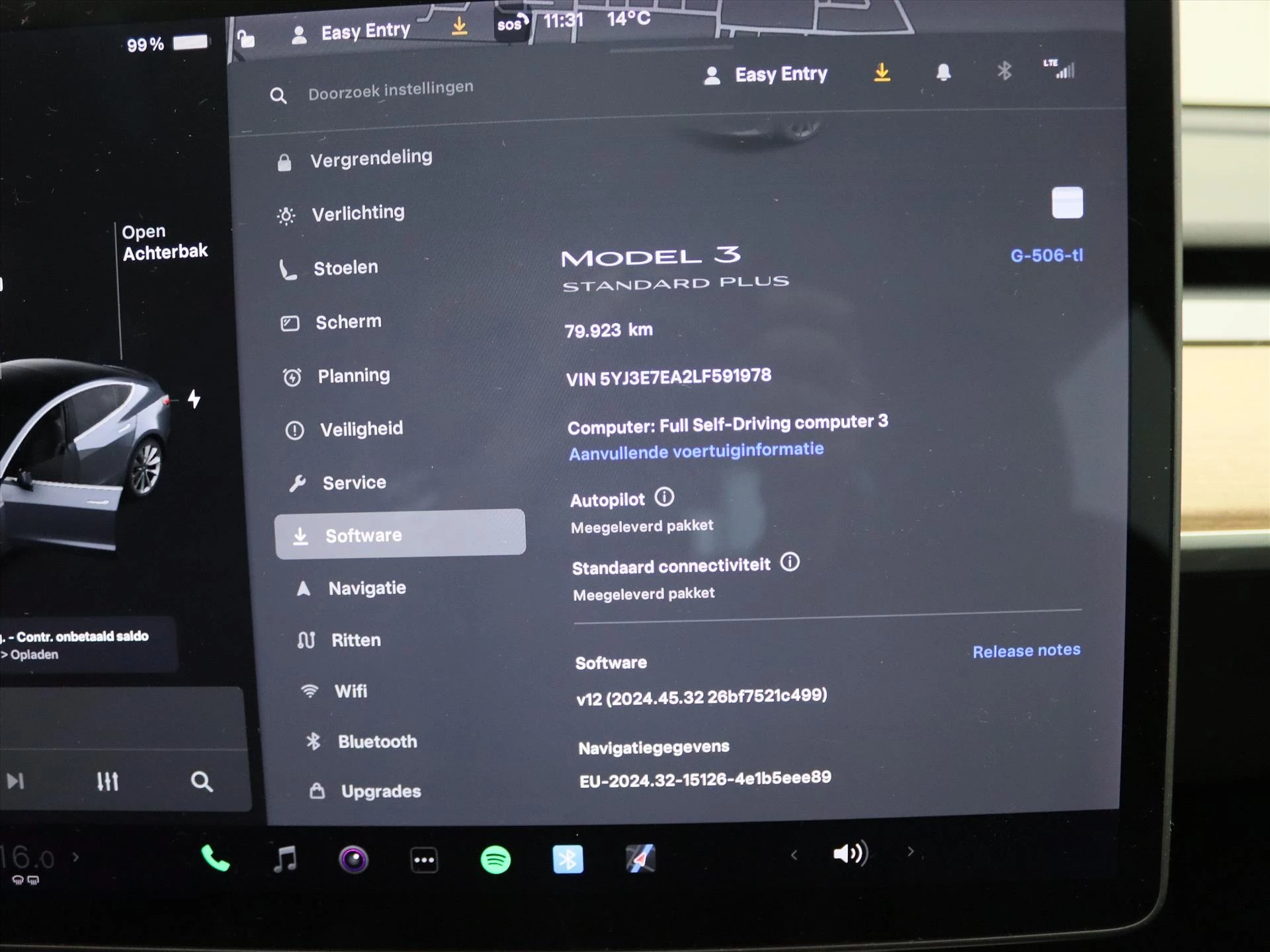Skip to next track in media player

(15, 781)
